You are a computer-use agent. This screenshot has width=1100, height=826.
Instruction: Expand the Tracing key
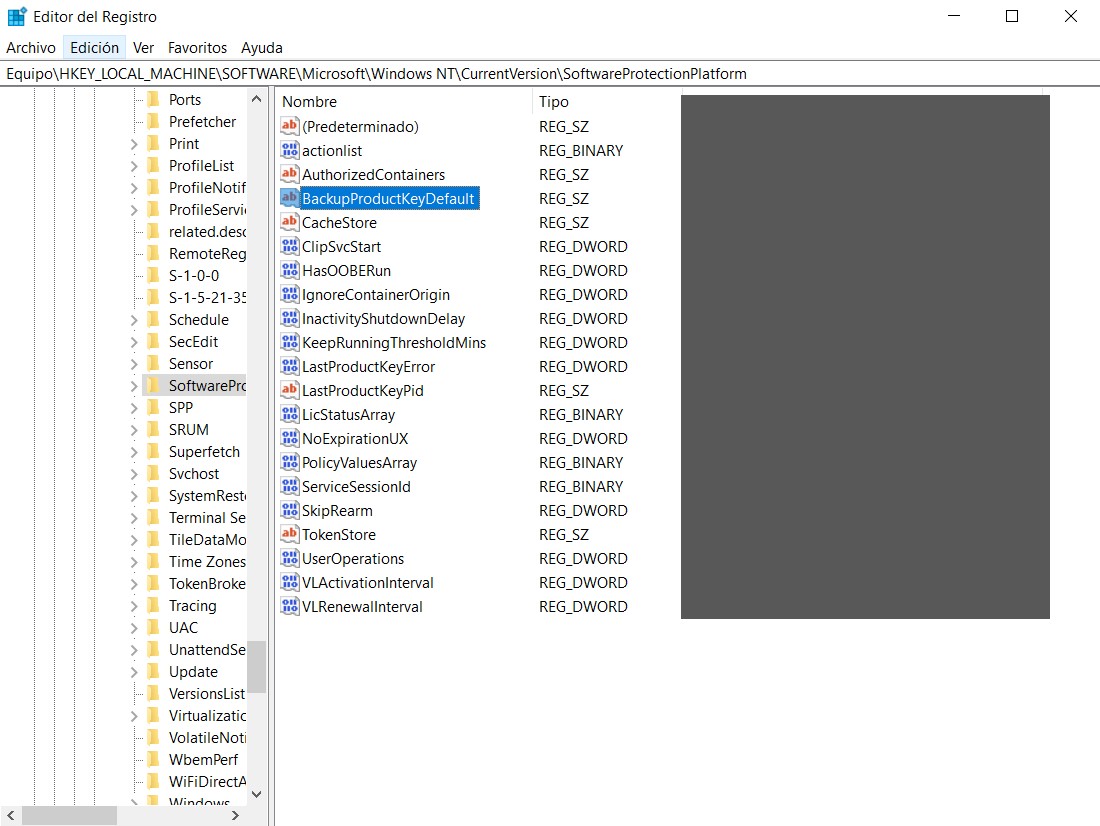click(134, 606)
